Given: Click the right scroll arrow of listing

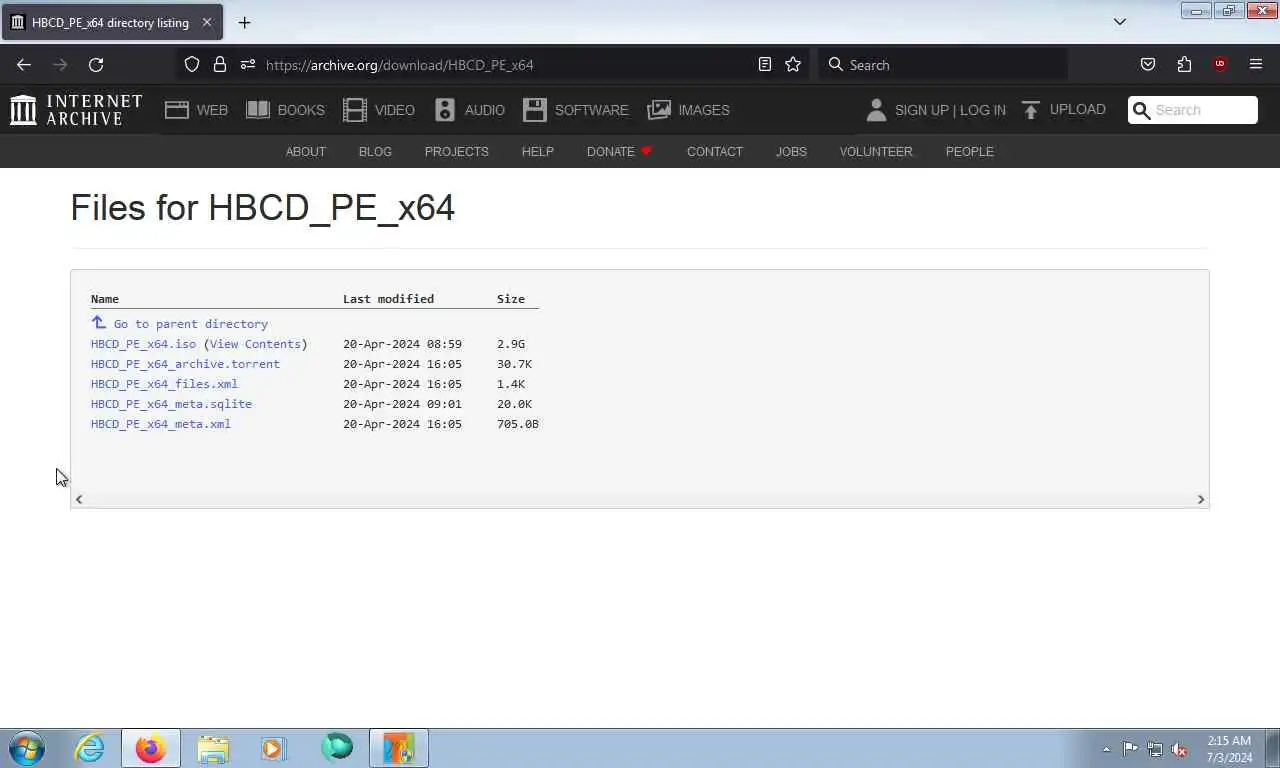Looking at the screenshot, I should (1201, 499).
